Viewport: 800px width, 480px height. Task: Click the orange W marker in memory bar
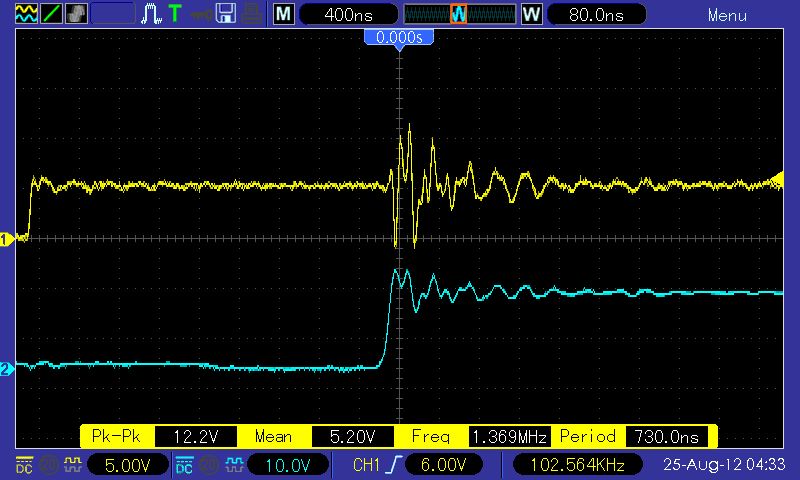pyautogui.click(x=459, y=14)
